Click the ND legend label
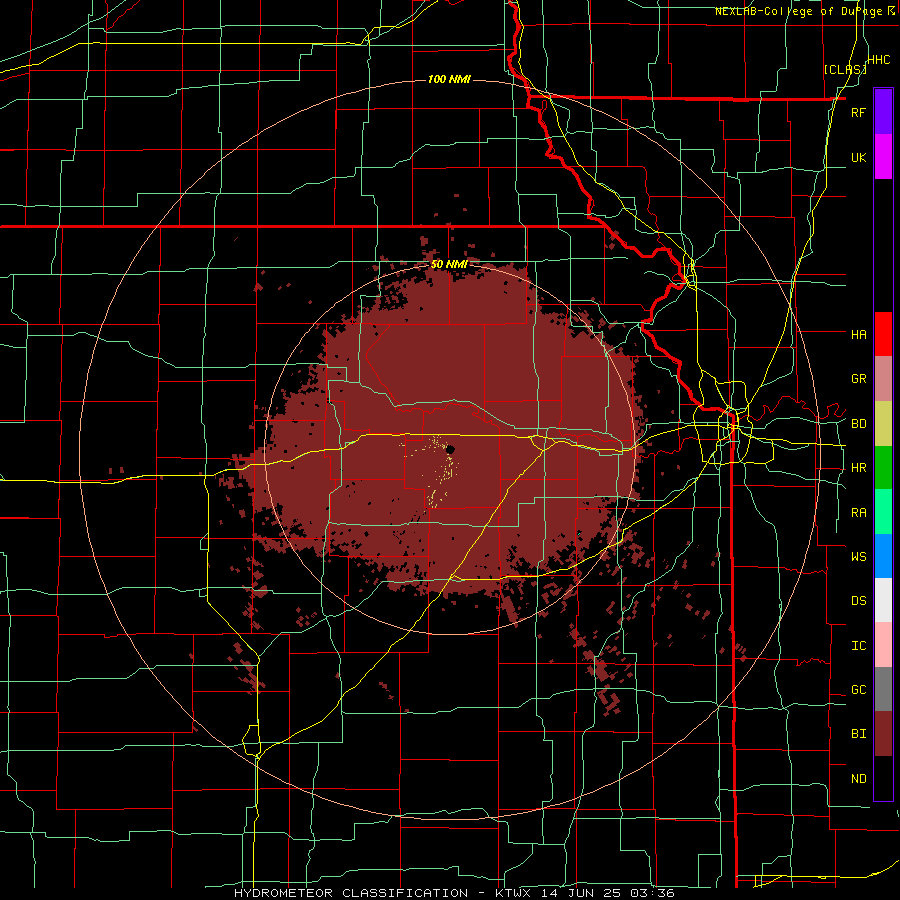900x900 pixels. [x=858, y=779]
